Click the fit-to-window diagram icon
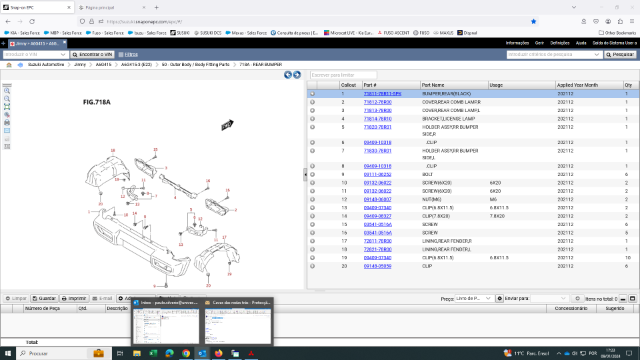640x360 pixels. [7, 107]
